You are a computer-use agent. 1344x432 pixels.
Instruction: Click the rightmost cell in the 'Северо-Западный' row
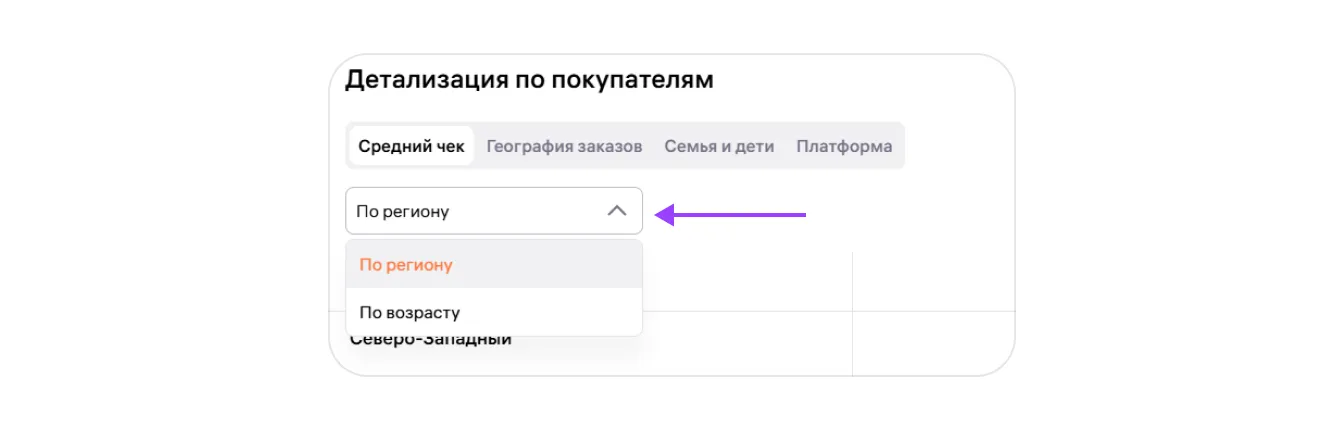click(932, 343)
